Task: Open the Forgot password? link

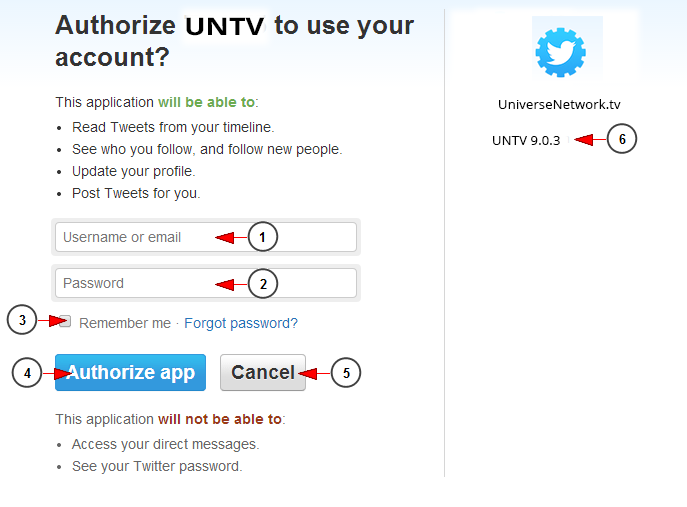Action: (241, 323)
